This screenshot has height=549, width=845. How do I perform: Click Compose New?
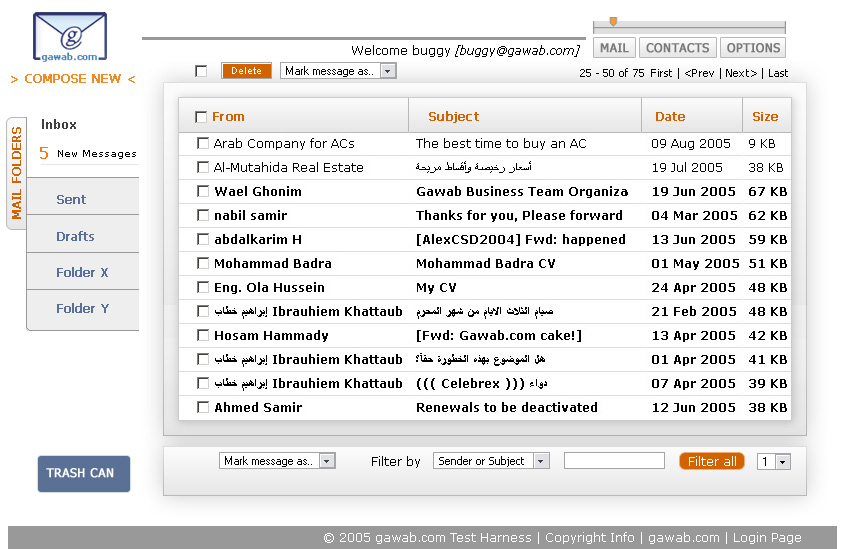pos(73,79)
